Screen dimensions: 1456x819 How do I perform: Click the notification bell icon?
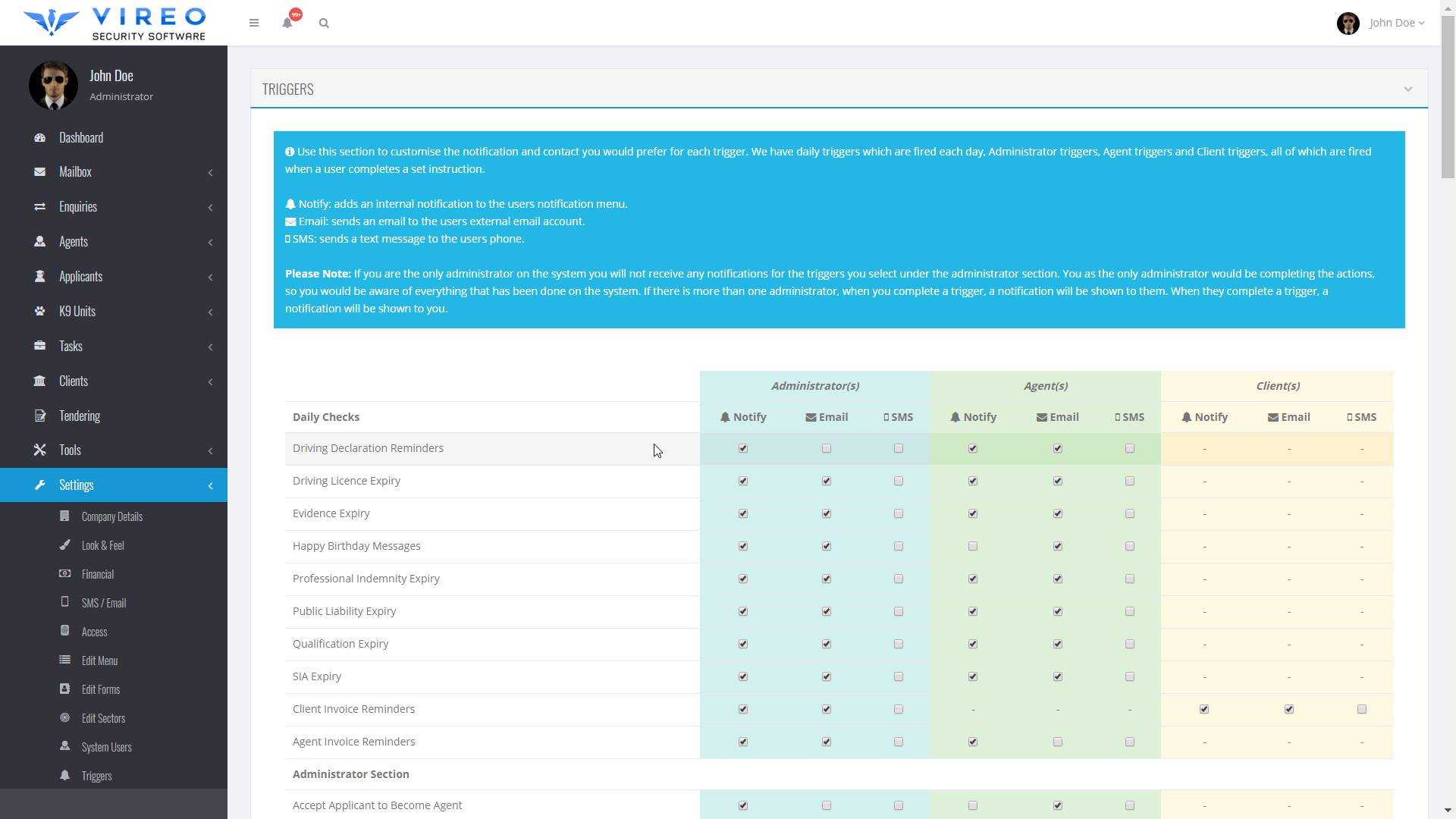pos(287,24)
